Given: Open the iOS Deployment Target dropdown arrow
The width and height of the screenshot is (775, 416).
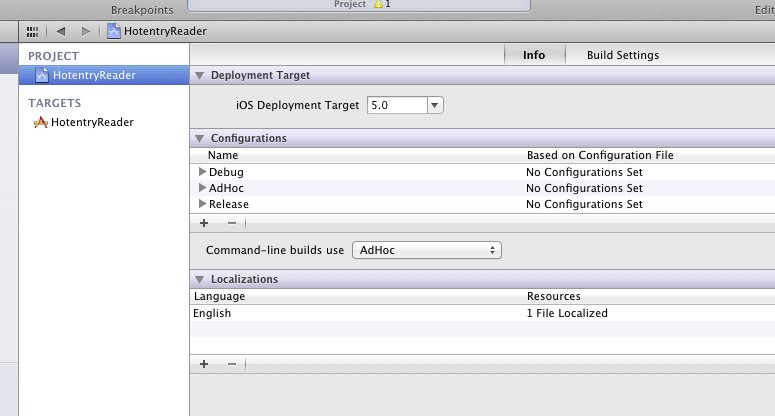Looking at the screenshot, I should pyautogui.click(x=435, y=105).
